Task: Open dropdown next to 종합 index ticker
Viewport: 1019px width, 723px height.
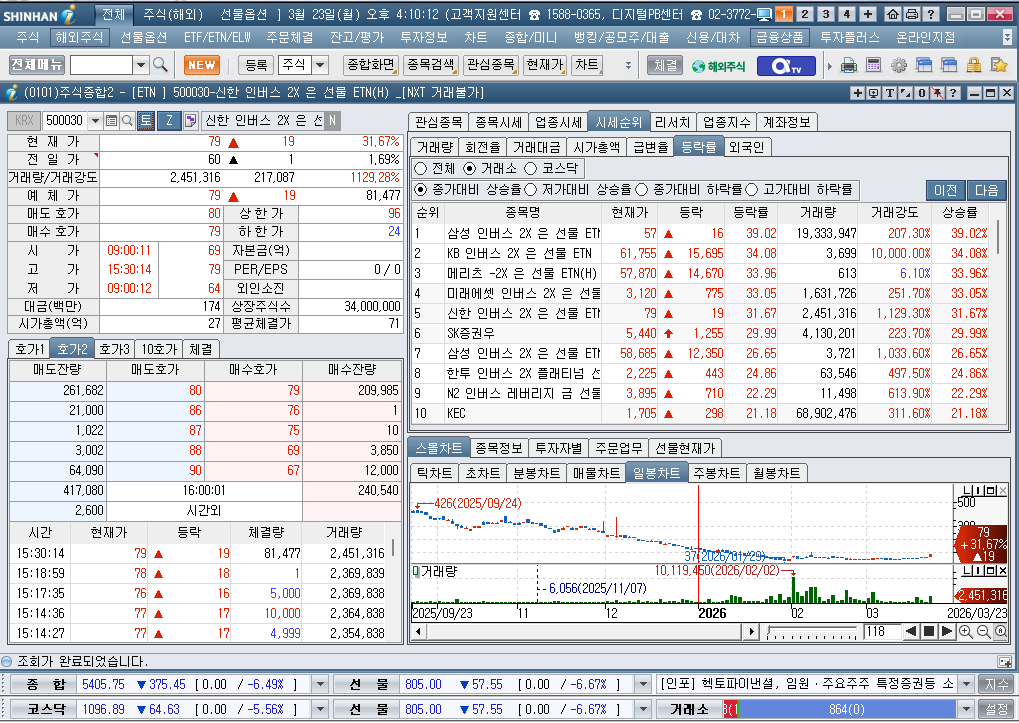Action: [x=320, y=684]
